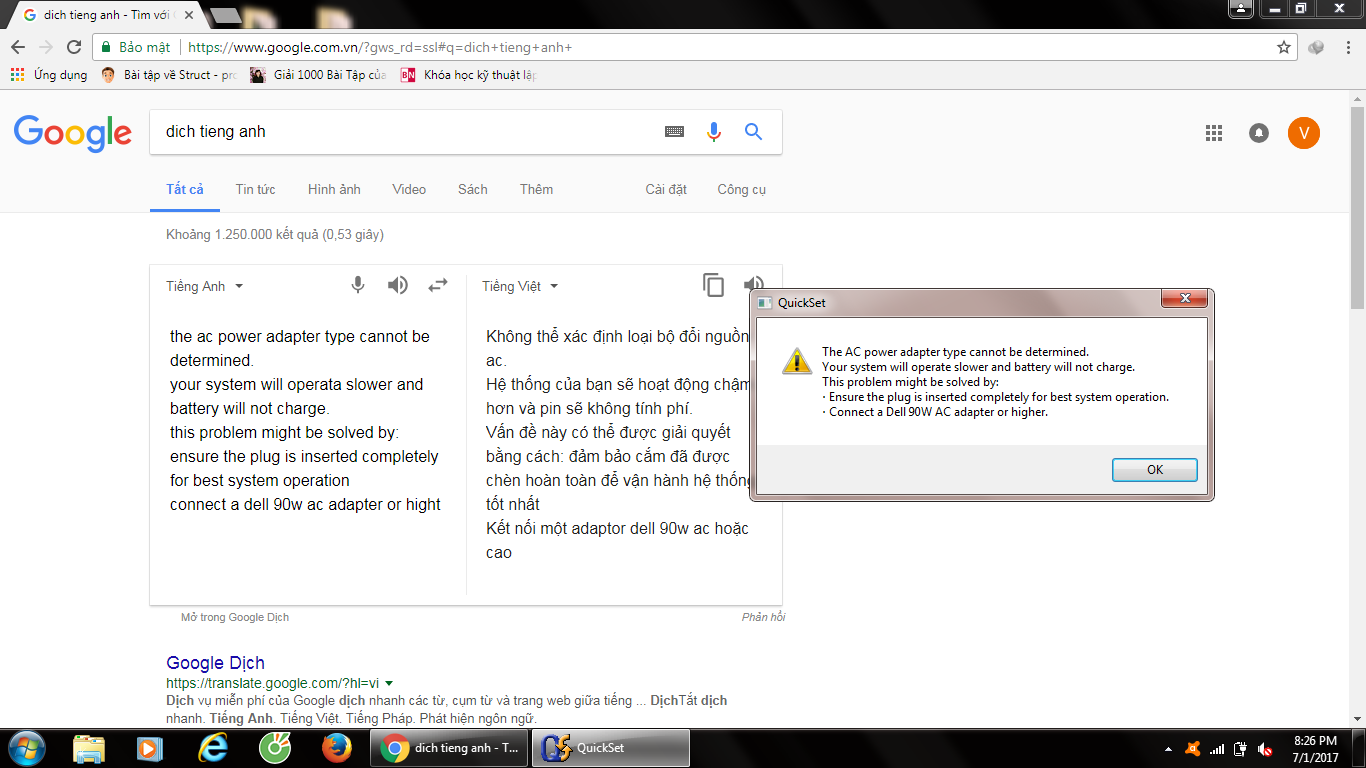Image resolution: width=1366 pixels, height=768 pixels.
Task: Open the Windows Start menu
Action: [25, 748]
